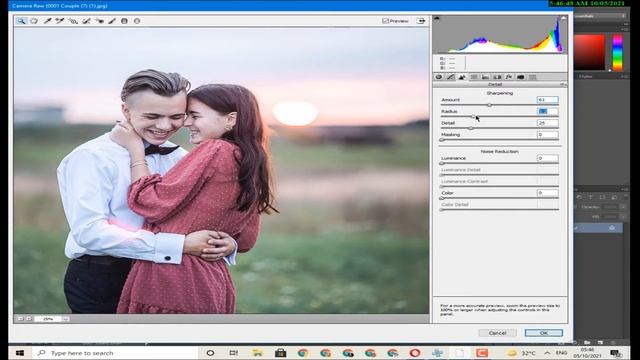Click the ENG language indicator

click(x=562, y=353)
